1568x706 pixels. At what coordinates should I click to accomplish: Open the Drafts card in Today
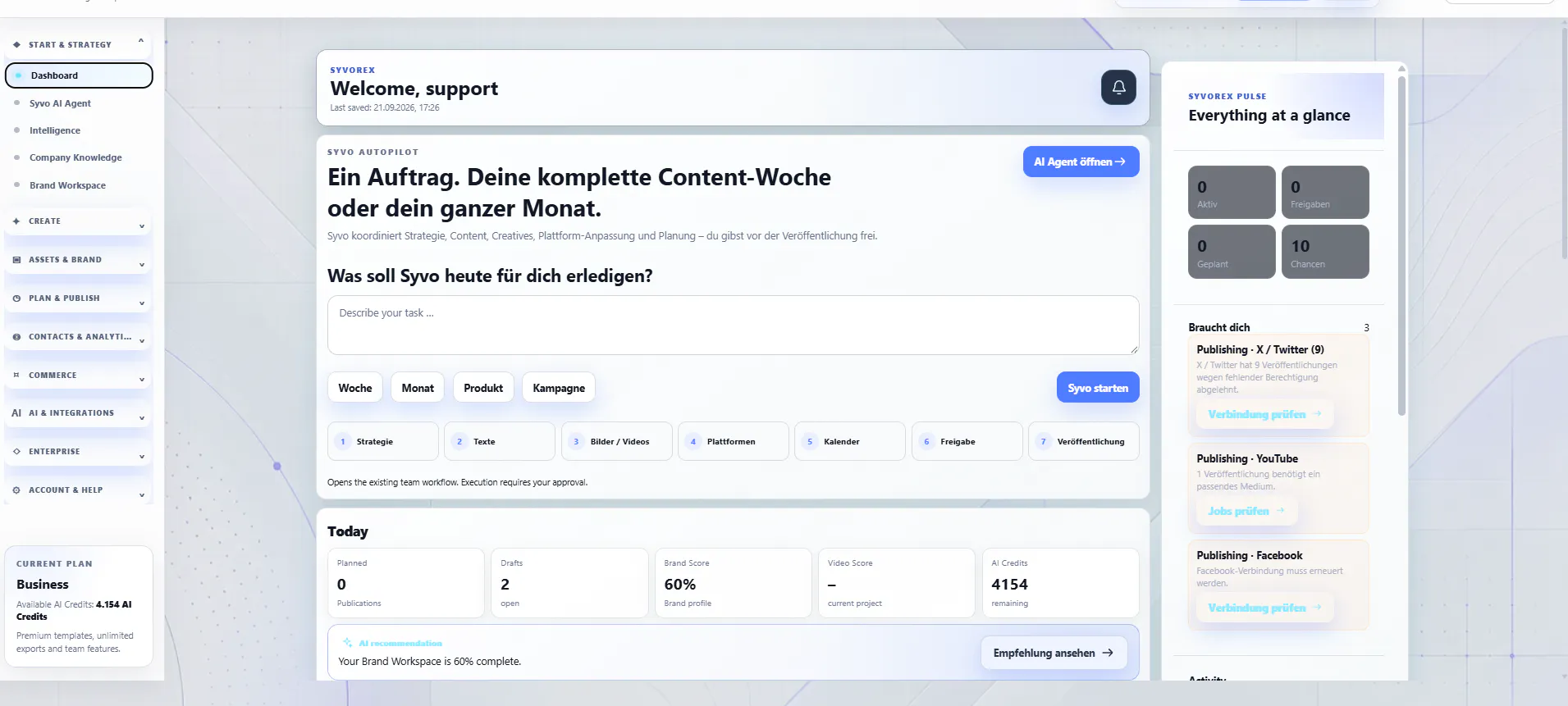pos(569,583)
